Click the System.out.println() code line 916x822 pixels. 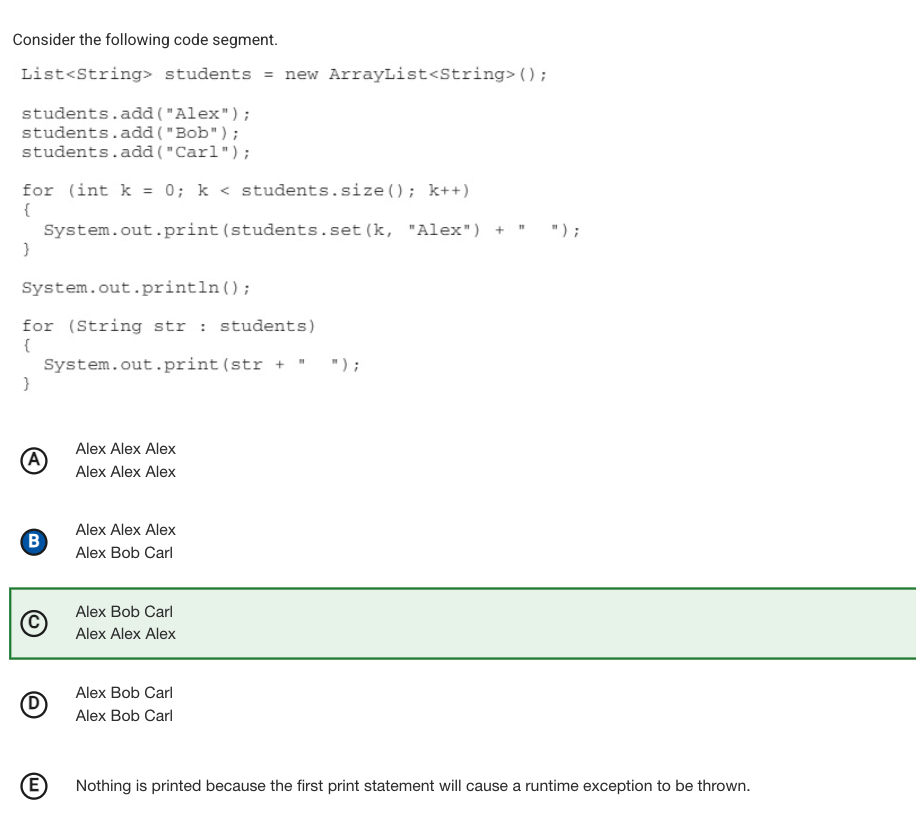coord(136,287)
